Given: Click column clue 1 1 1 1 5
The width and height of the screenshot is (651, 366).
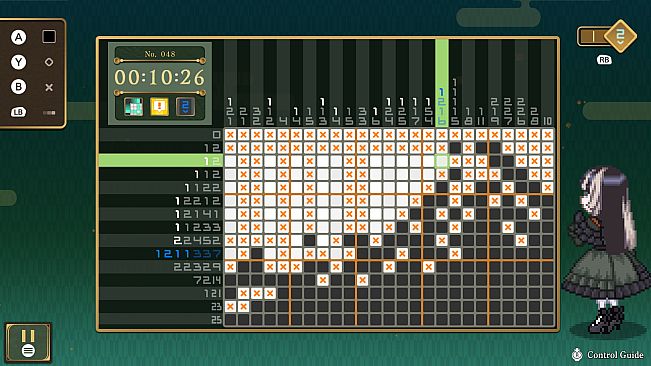Looking at the screenshot, I should 455,102.
